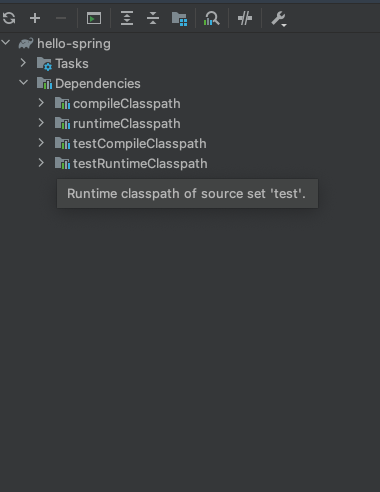The height and width of the screenshot is (492, 380).
Task: Expand testCompileClasspath chevron
Action: (41, 143)
